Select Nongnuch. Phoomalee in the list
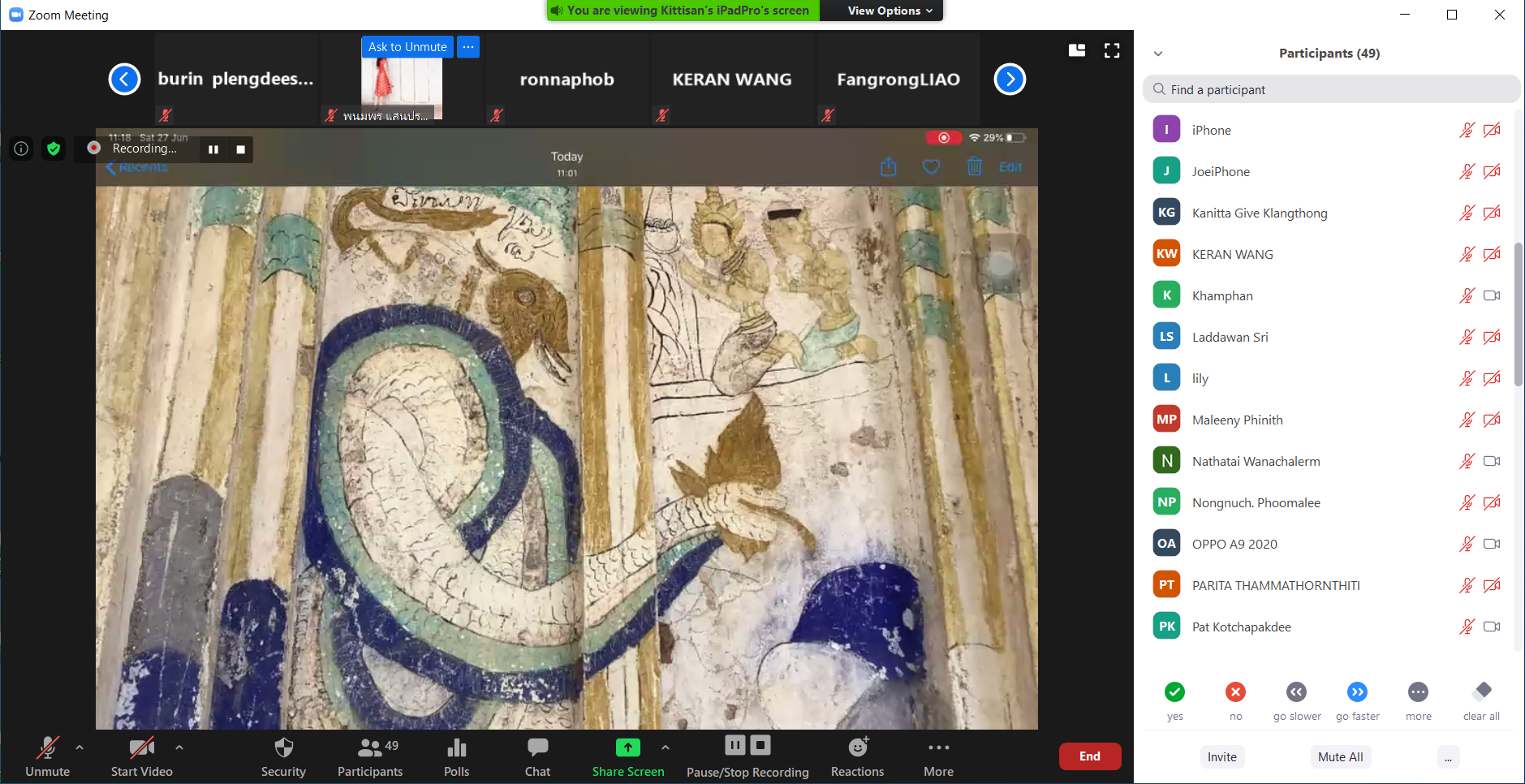 click(1329, 502)
